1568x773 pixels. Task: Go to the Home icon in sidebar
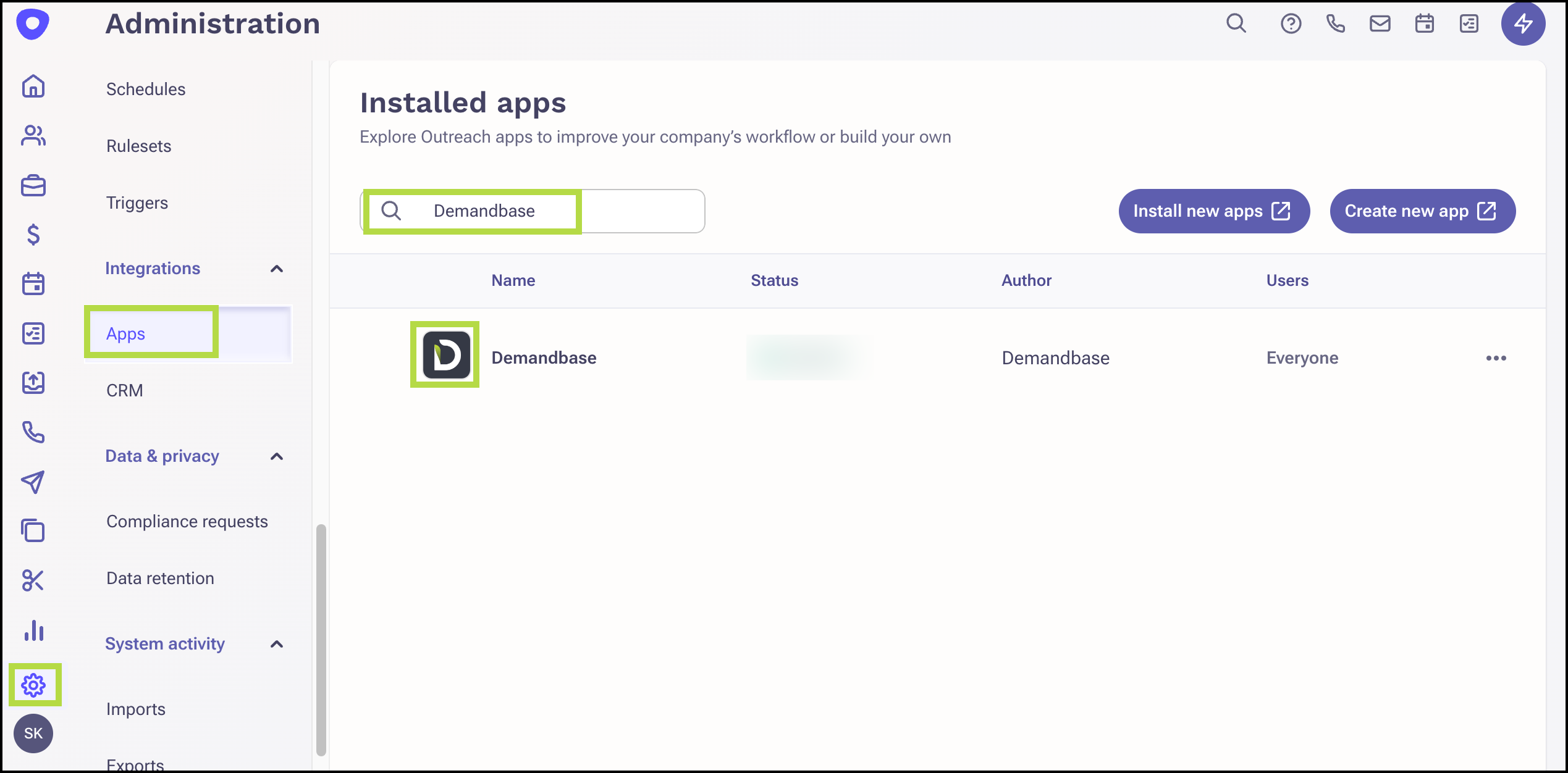[33, 86]
